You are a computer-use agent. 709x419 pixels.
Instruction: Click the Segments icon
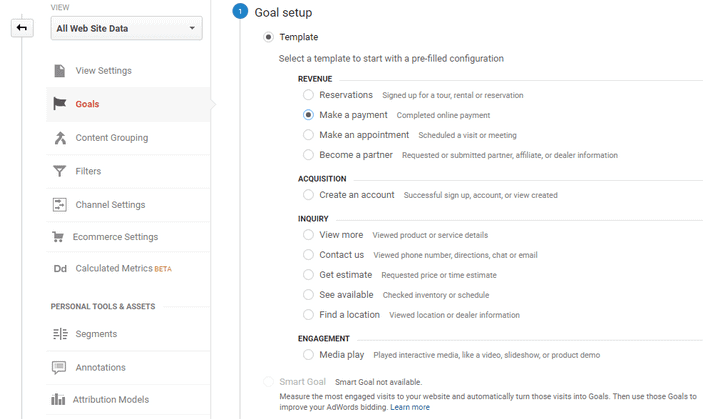tap(60, 334)
